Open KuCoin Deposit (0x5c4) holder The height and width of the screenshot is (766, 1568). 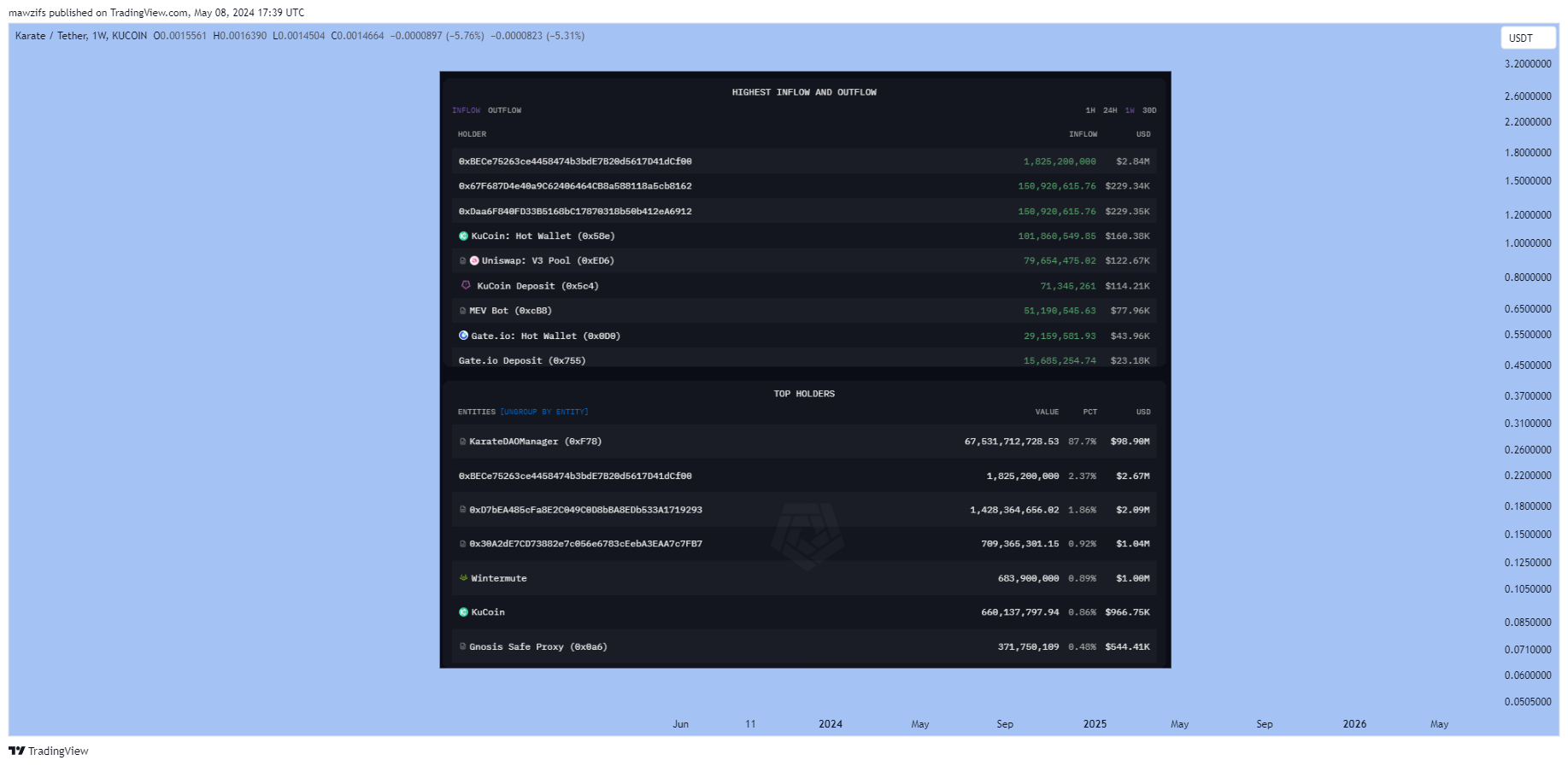coord(537,286)
